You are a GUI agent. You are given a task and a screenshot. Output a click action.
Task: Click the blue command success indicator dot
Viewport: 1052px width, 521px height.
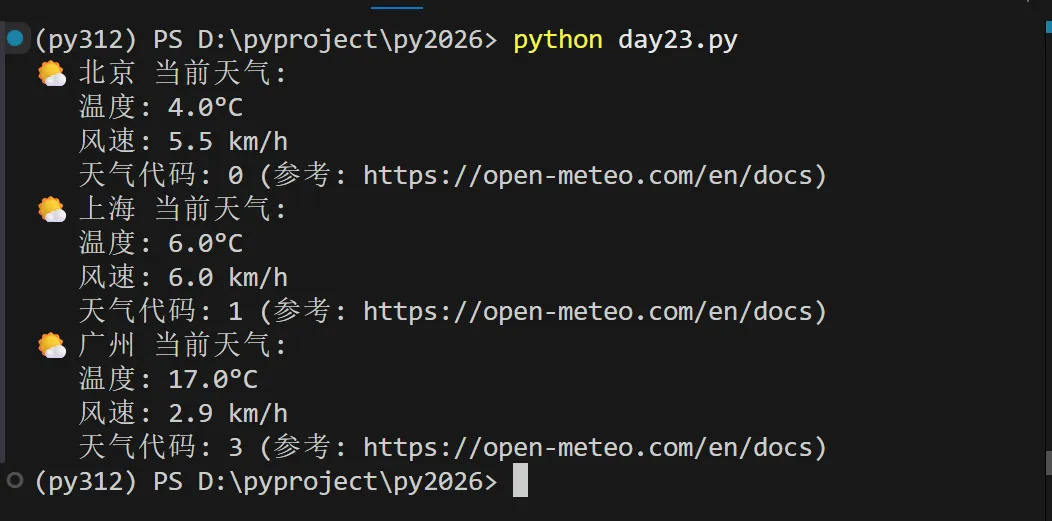[x=14, y=39]
